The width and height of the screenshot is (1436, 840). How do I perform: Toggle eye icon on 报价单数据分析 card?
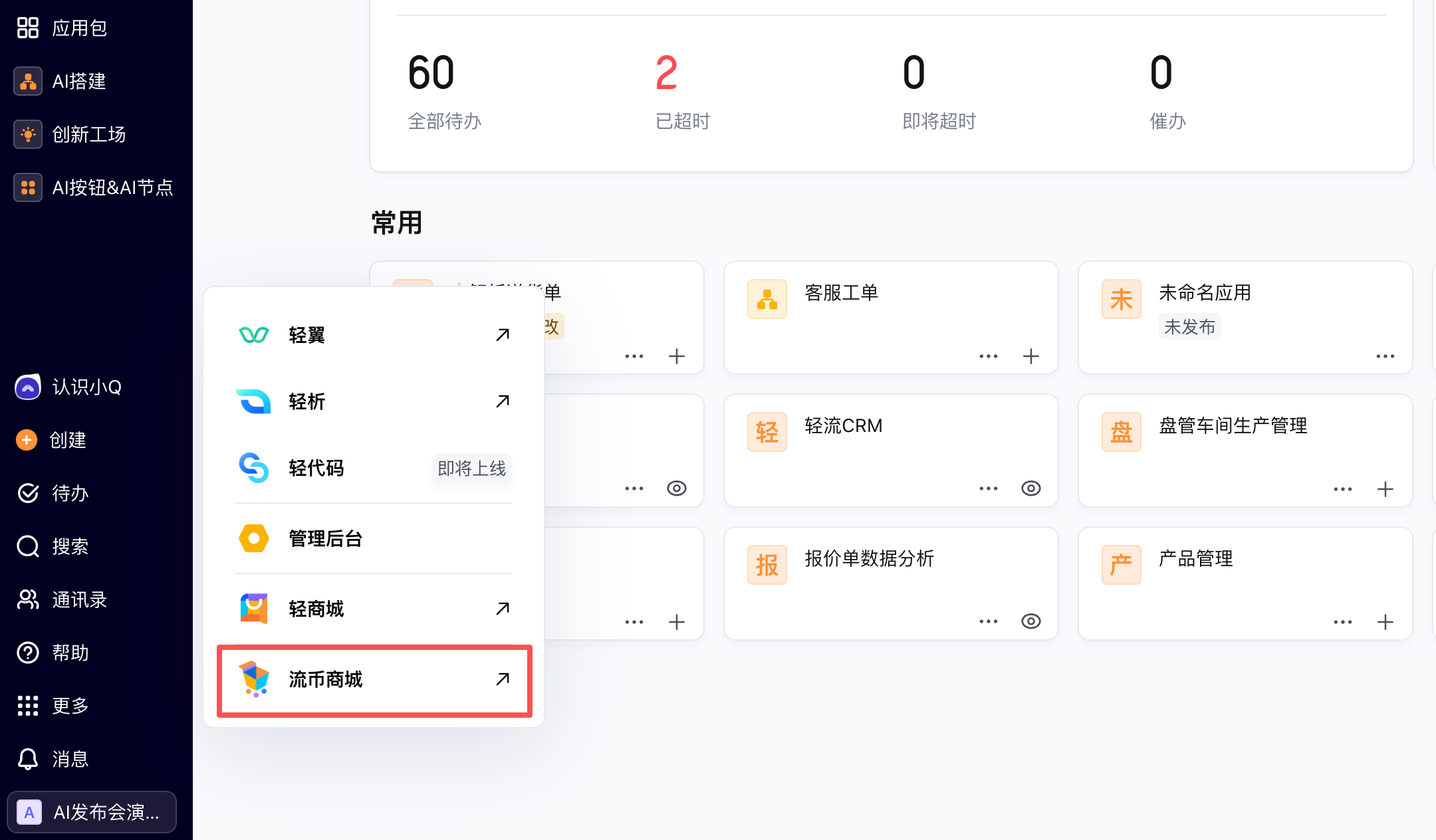pos(1031,621)
